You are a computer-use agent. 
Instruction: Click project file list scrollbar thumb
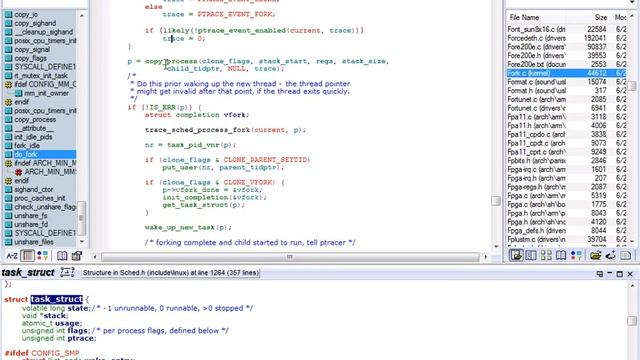click(632, 86)
